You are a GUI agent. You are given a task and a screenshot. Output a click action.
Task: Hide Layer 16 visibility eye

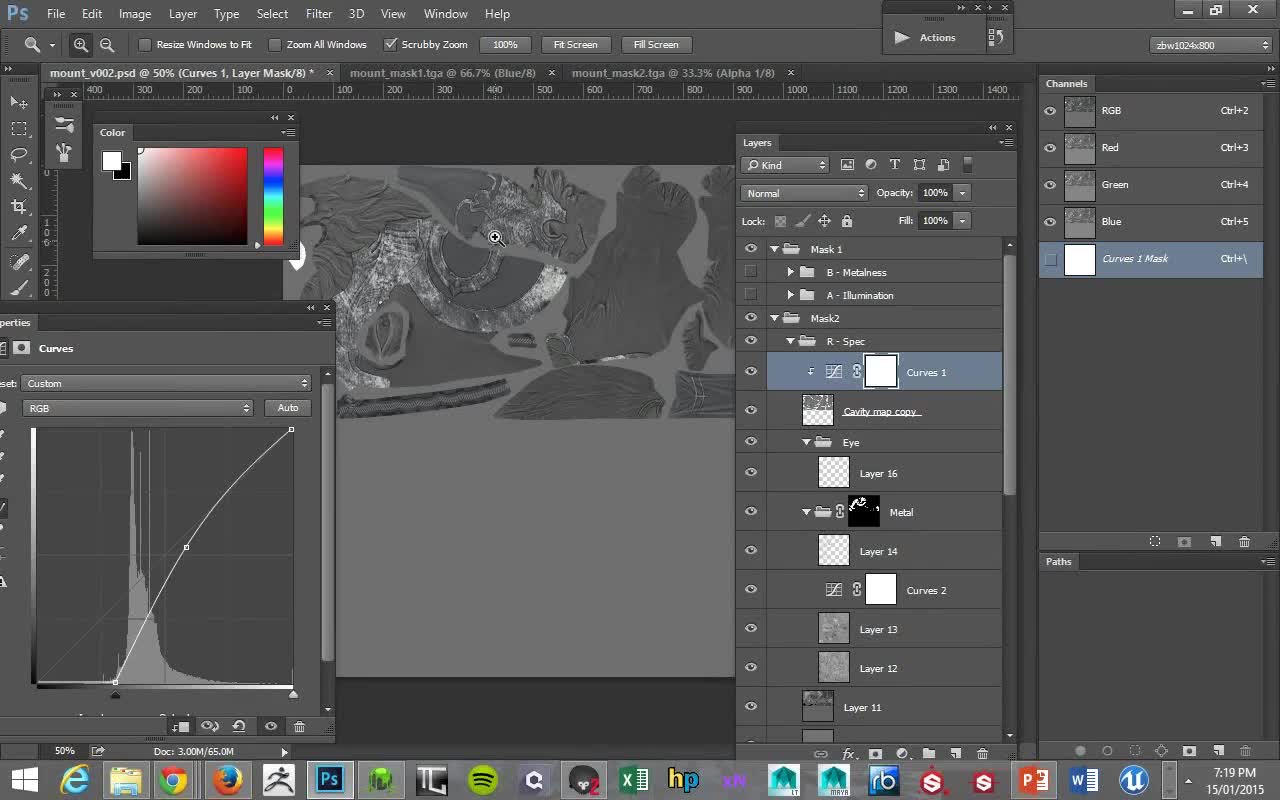pos(751,473)
